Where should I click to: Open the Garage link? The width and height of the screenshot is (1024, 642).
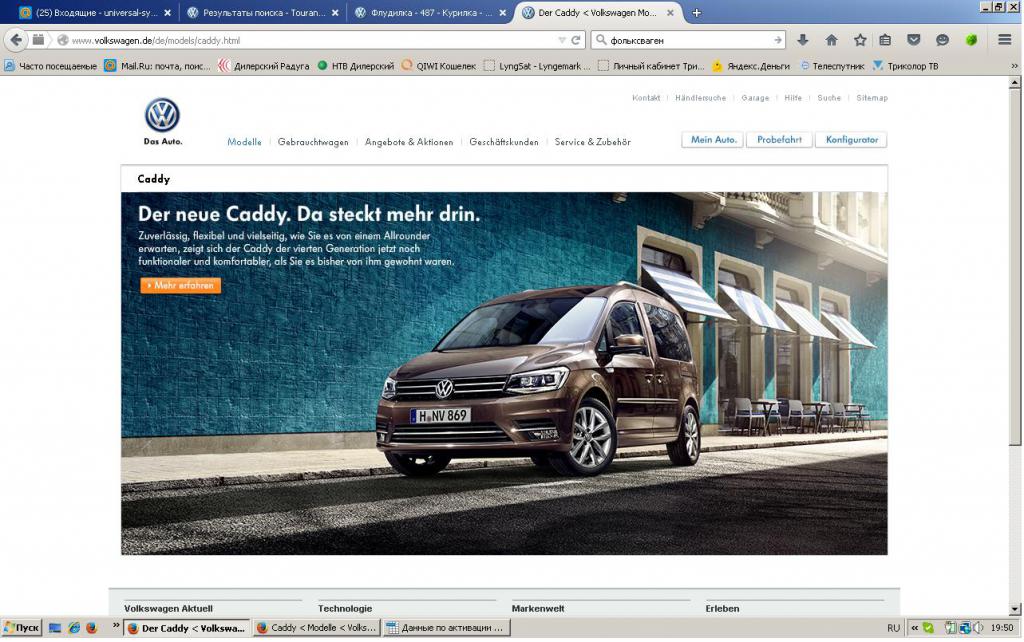755,98
